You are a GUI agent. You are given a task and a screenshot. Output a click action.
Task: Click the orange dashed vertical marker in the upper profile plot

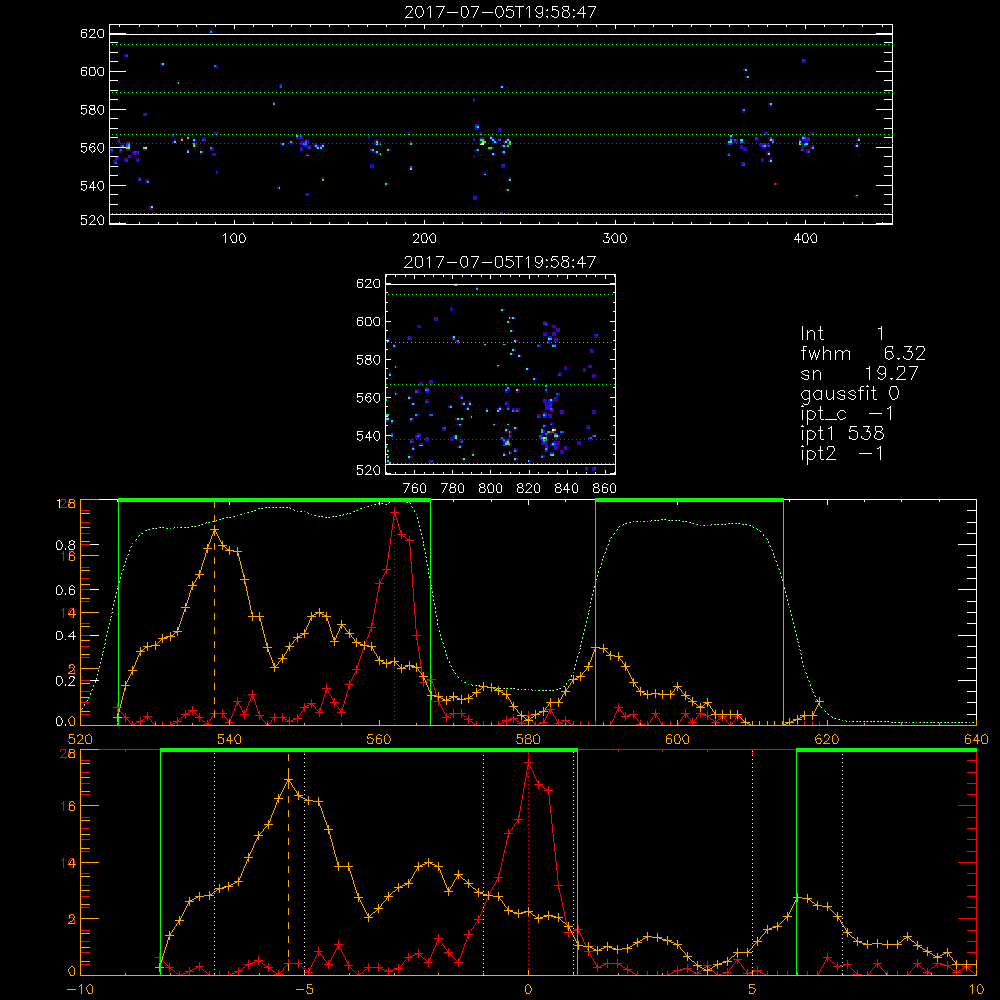[214, 612]
